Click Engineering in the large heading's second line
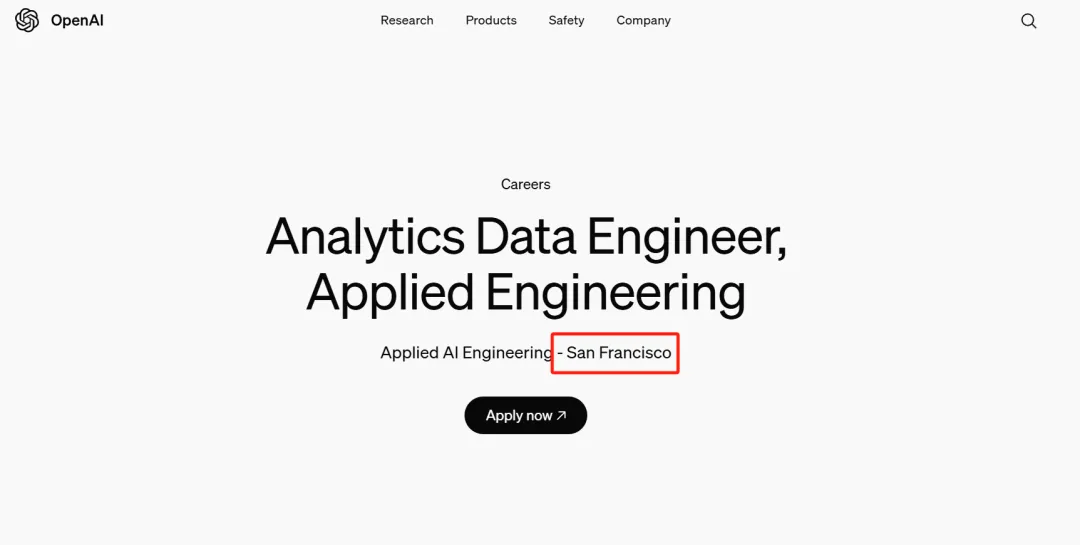Screen dimensions: 1080x545 pos(616,294)
